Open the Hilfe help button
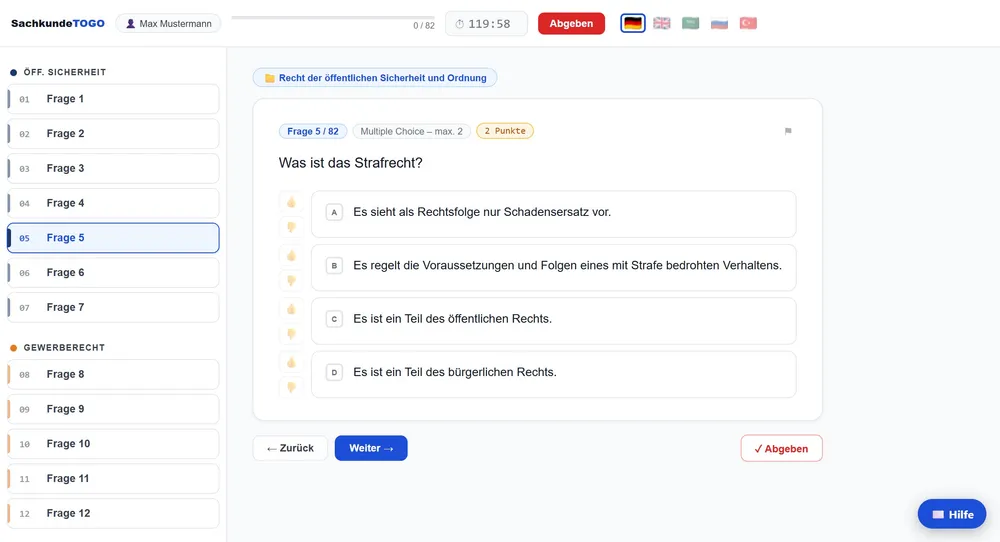 [952, 514]
